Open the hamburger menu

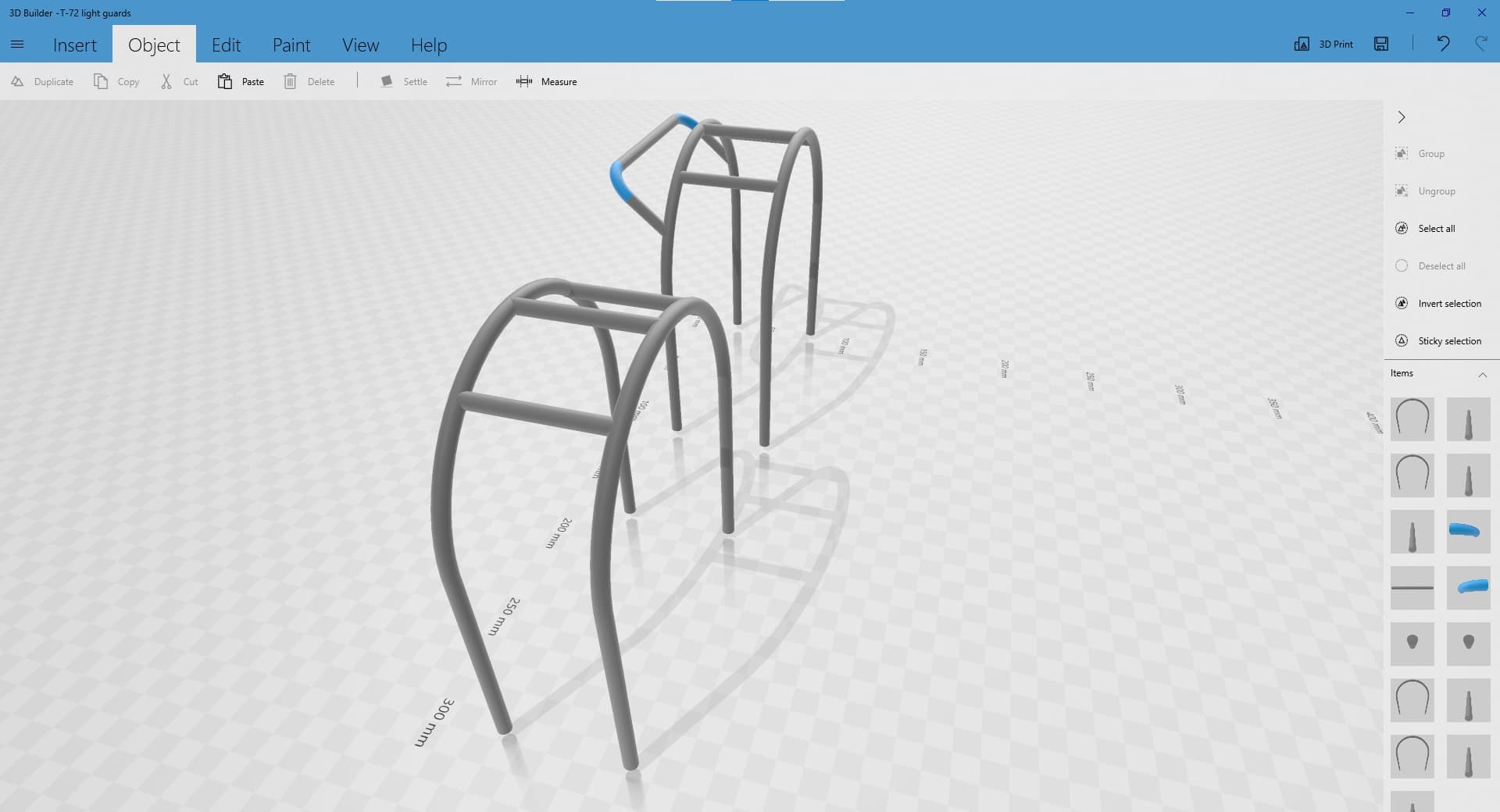(17, 45)
